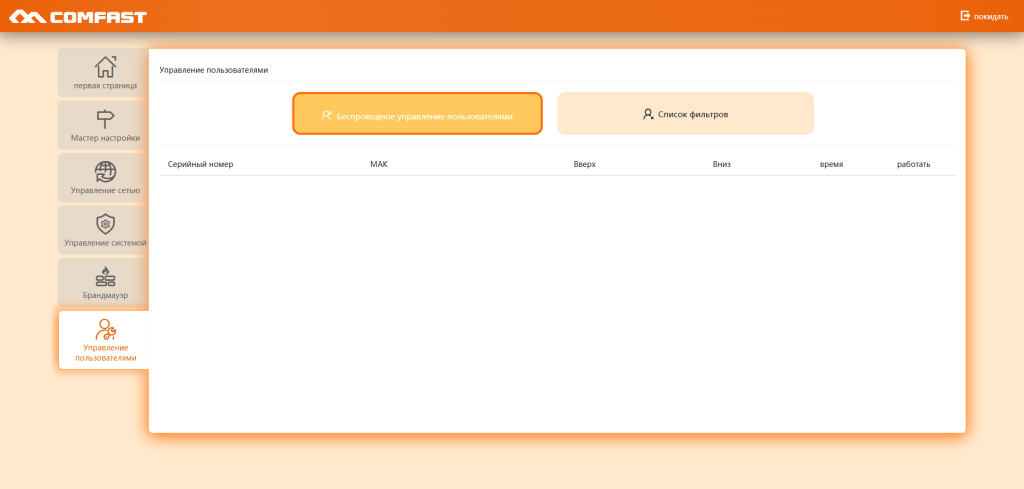Screen dimensions: 1024x489
Task: Click the Серийный номер column header
Action: pyautogui.click(x=200, y=164)
